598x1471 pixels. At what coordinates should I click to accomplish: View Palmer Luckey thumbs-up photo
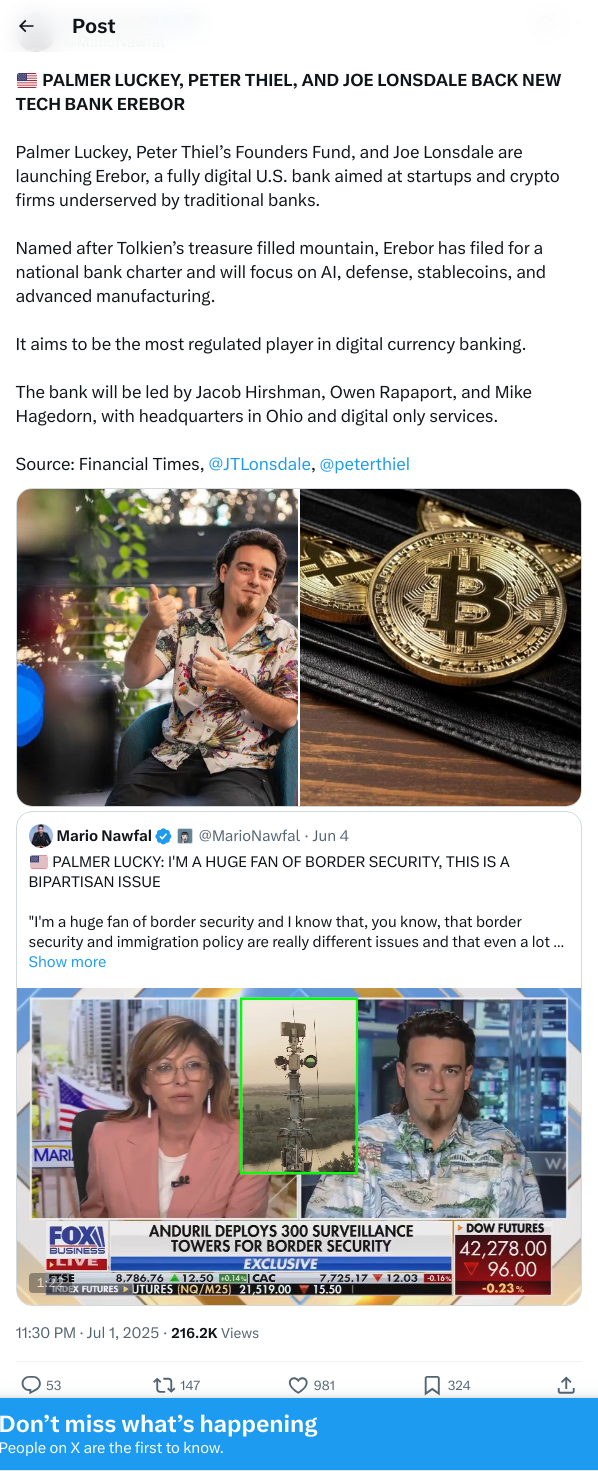click(157, 647)
